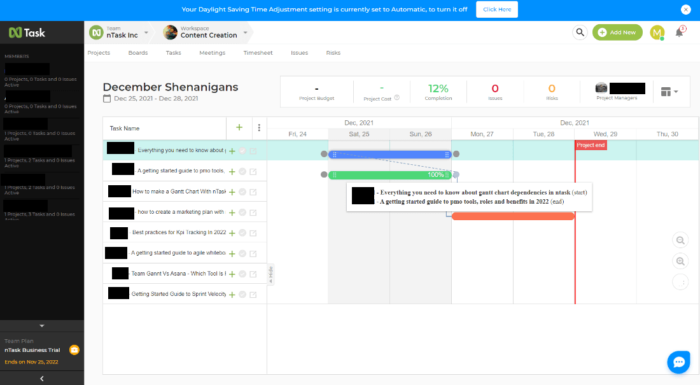Click the Add New button
This screenshot has height=385, width=700.
coord(617,32)
